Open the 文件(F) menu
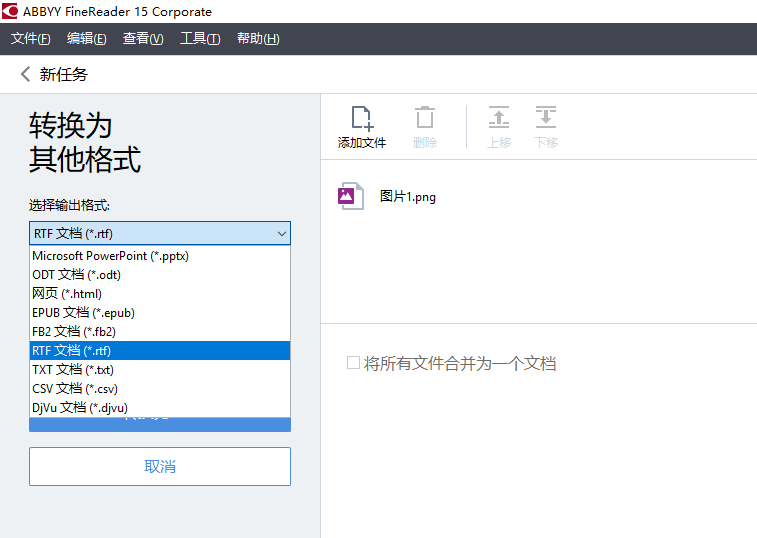Image resolution: width=757 pixels, height=538 pixels. (30, 39)
